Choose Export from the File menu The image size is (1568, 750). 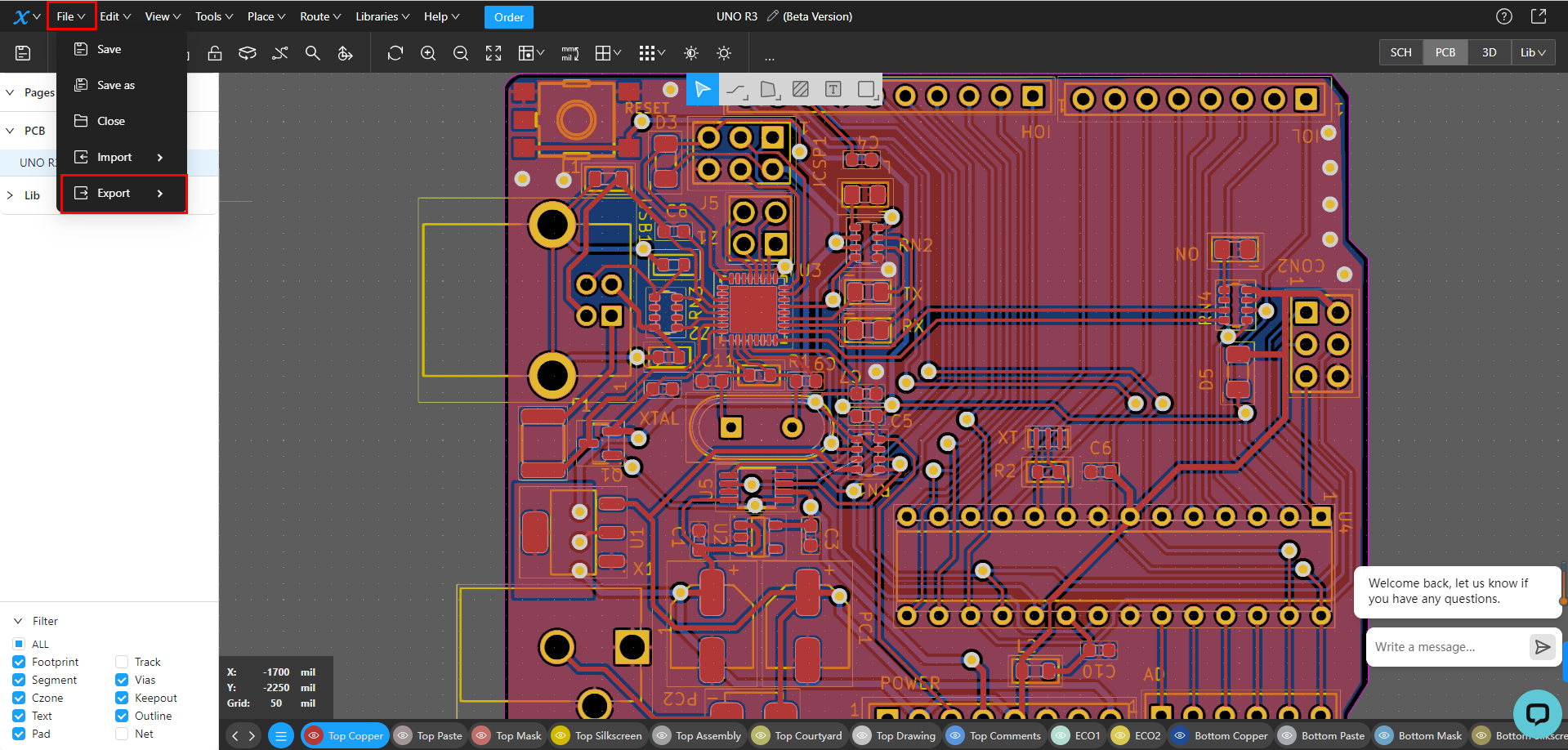pos(124,194)
